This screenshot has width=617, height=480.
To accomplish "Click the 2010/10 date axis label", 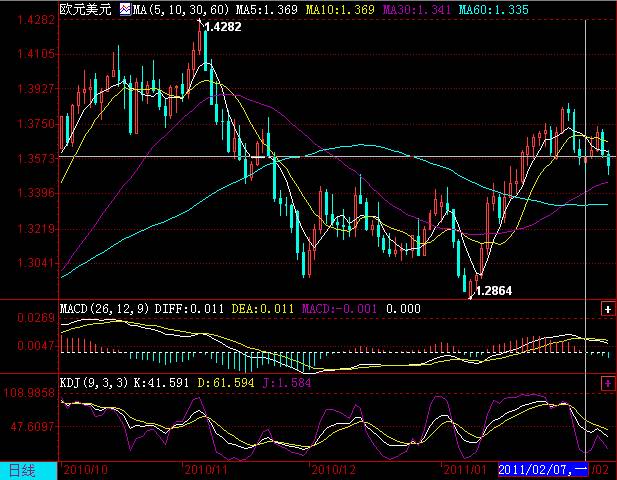I will pyautogui.click(x=85, y=470).
